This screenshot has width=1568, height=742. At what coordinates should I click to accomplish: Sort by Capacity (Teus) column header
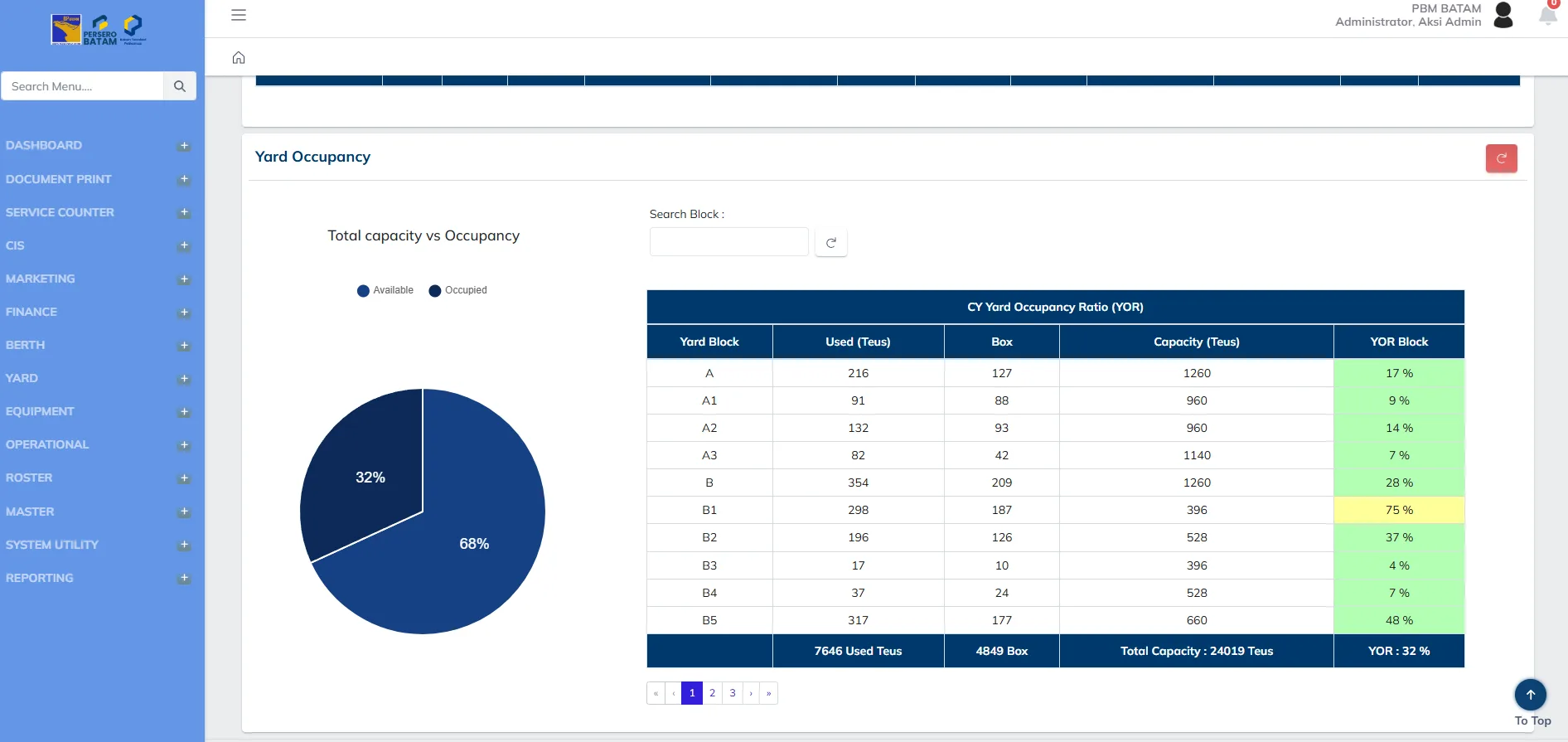pos(1197,342)
